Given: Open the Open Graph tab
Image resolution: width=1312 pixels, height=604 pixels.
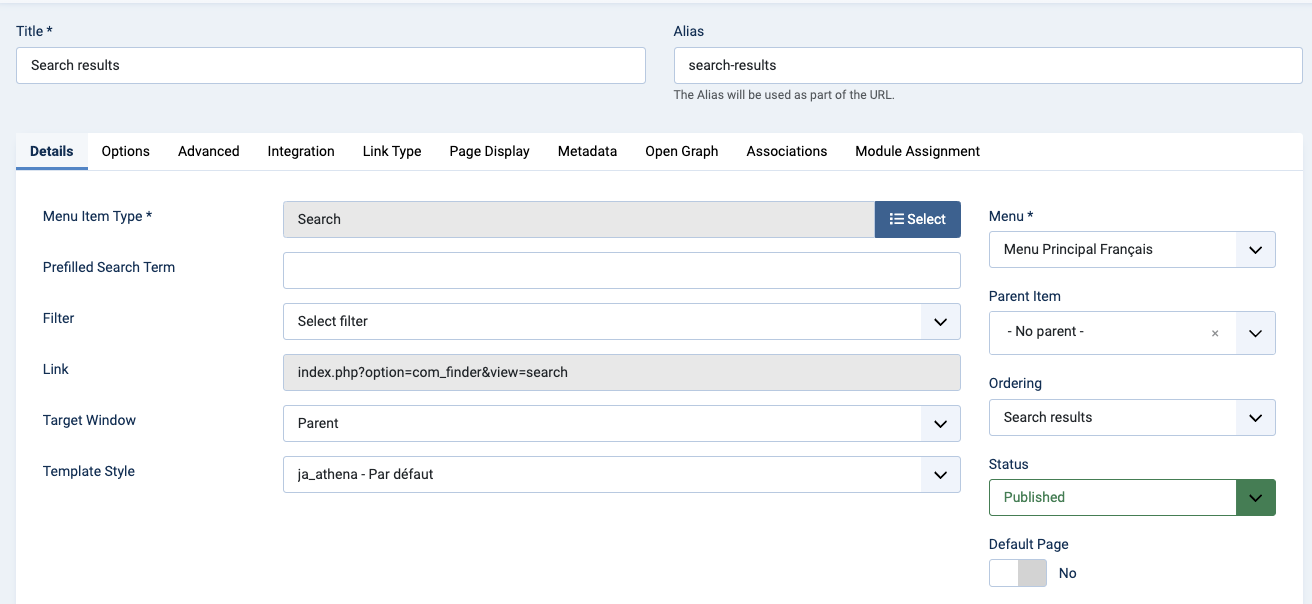Looking at the screenshot, I should (x=681, y=151).
